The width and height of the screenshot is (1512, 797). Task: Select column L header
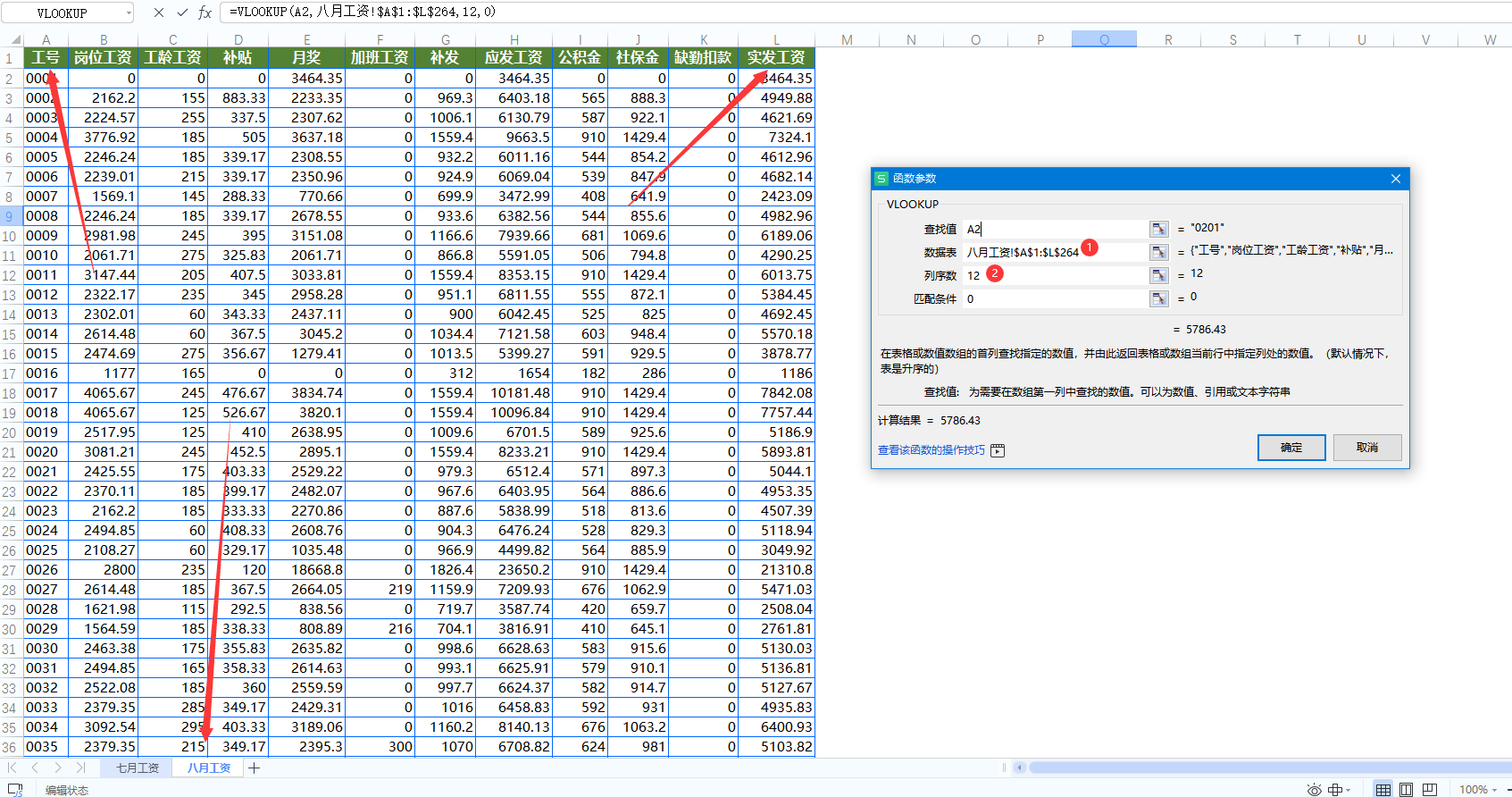(776, 39)
